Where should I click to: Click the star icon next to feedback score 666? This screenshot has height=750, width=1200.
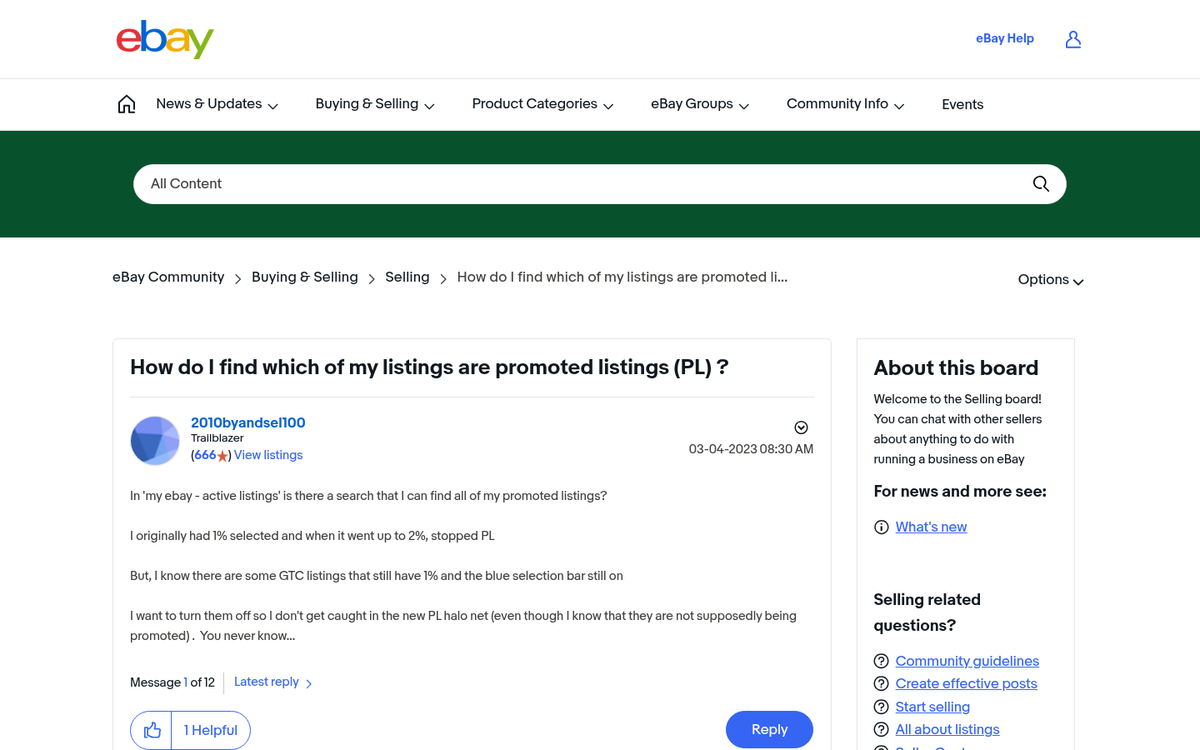[x=224, y=455]
